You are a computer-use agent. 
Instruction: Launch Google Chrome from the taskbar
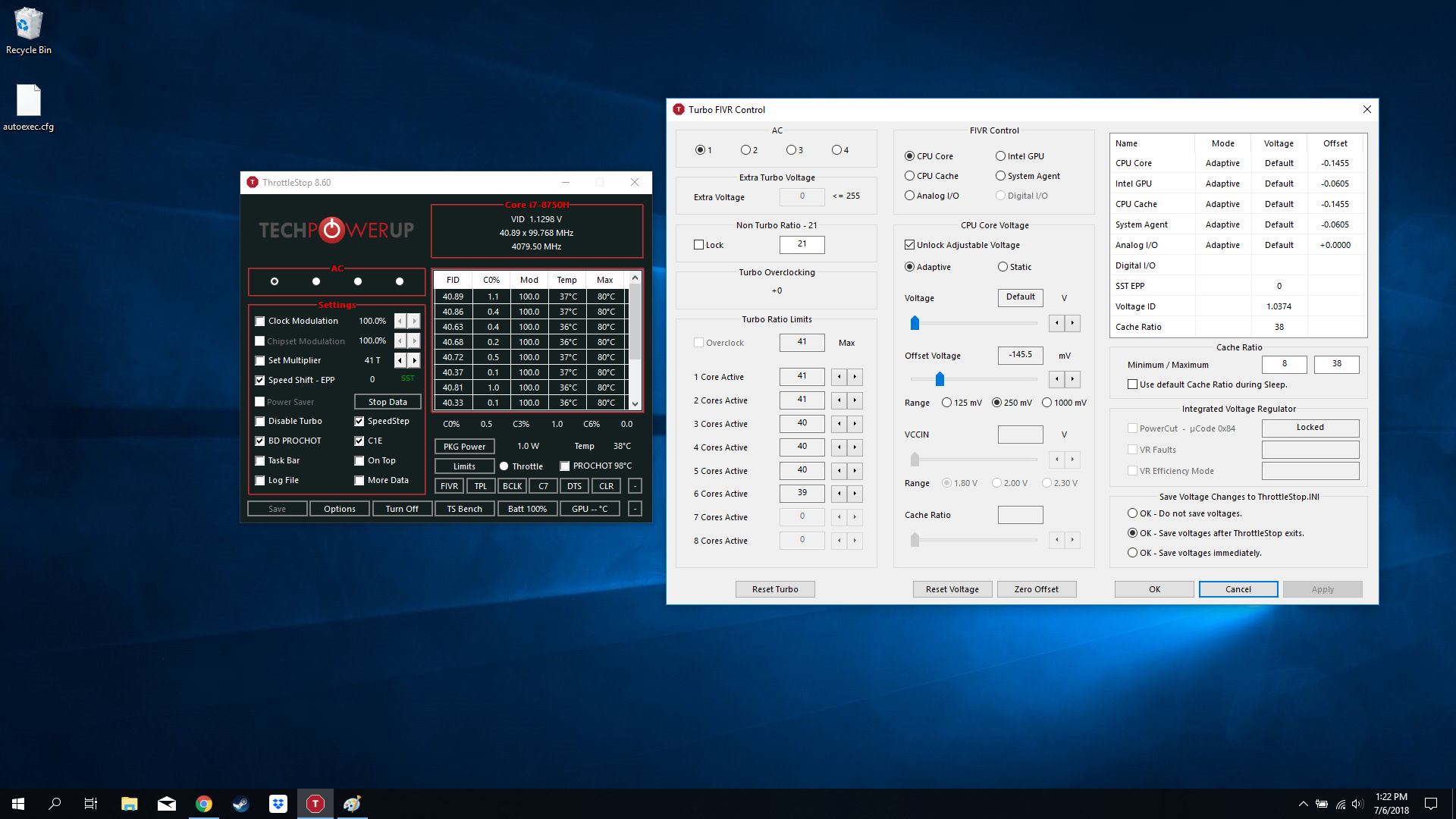[204, 804]
